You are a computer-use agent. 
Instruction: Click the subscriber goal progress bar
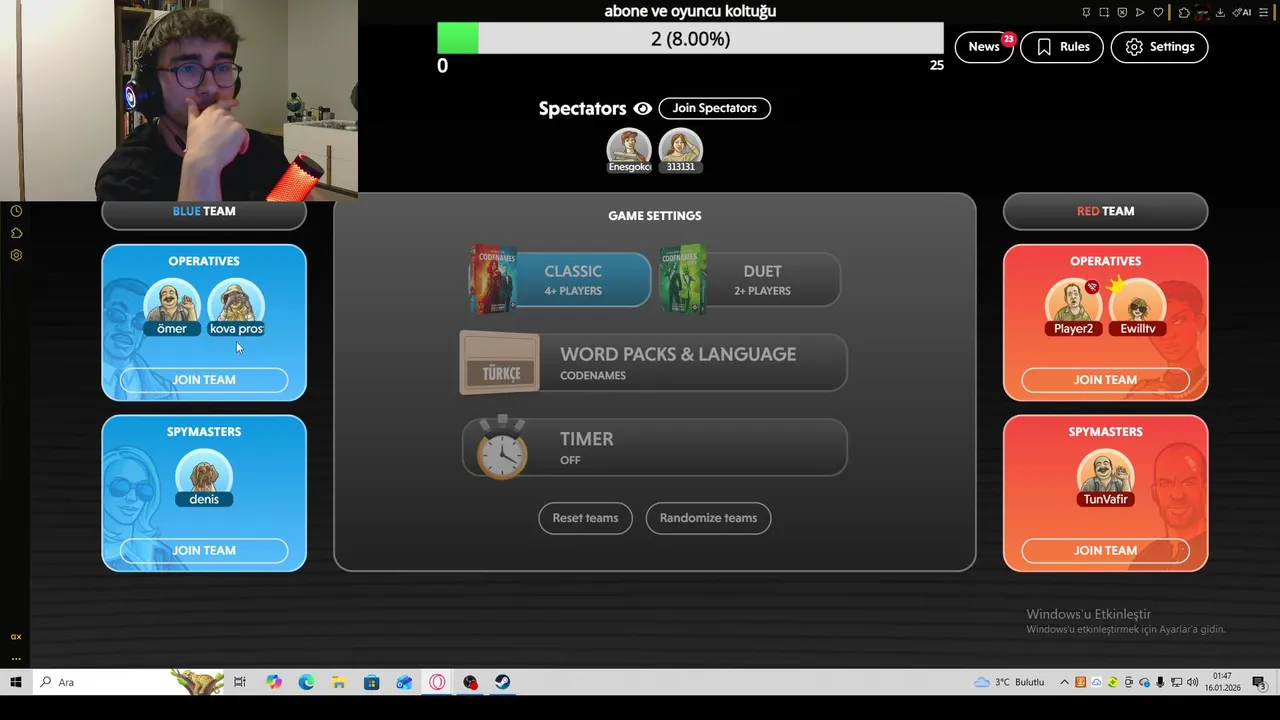coord(690,39)
